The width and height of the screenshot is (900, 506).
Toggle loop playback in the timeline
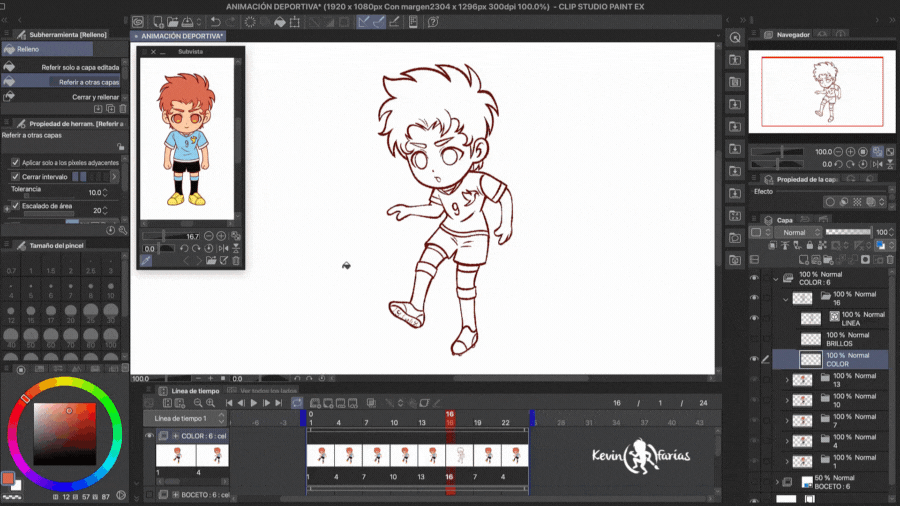click(x=297, y=403)
